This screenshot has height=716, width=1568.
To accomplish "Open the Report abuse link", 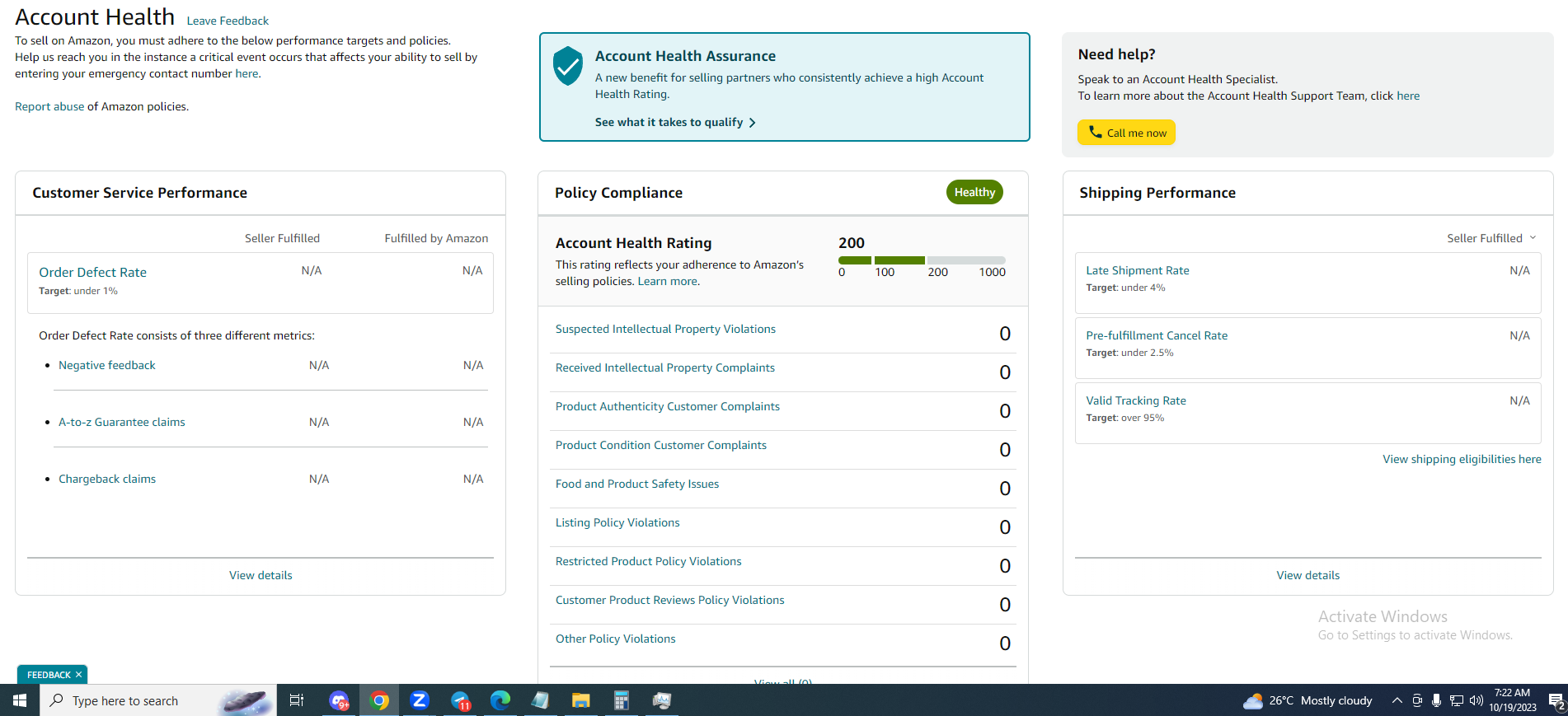I will point(49,106).
